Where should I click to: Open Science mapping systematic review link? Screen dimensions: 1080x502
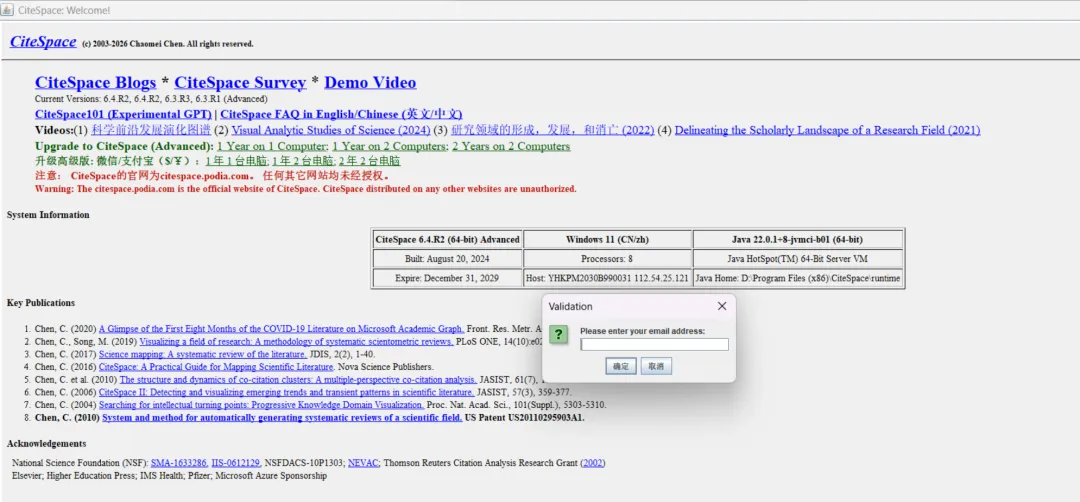click(x=202, y=354)
